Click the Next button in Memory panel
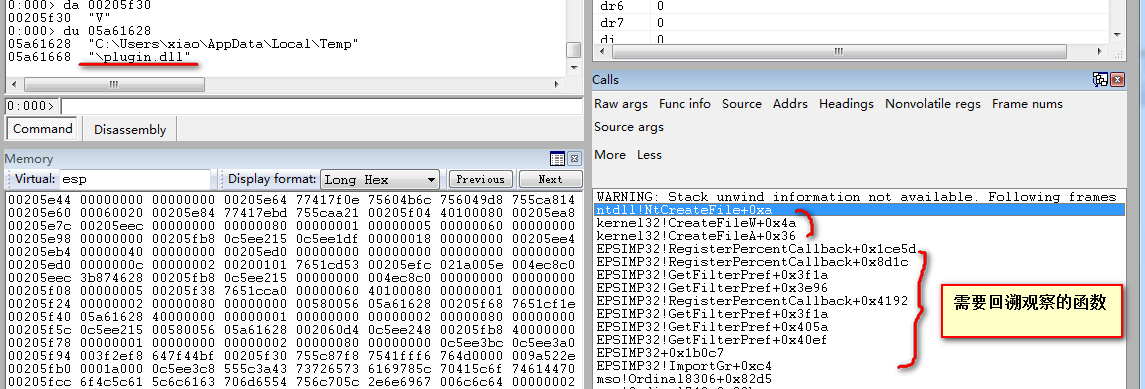 [550, 180]
